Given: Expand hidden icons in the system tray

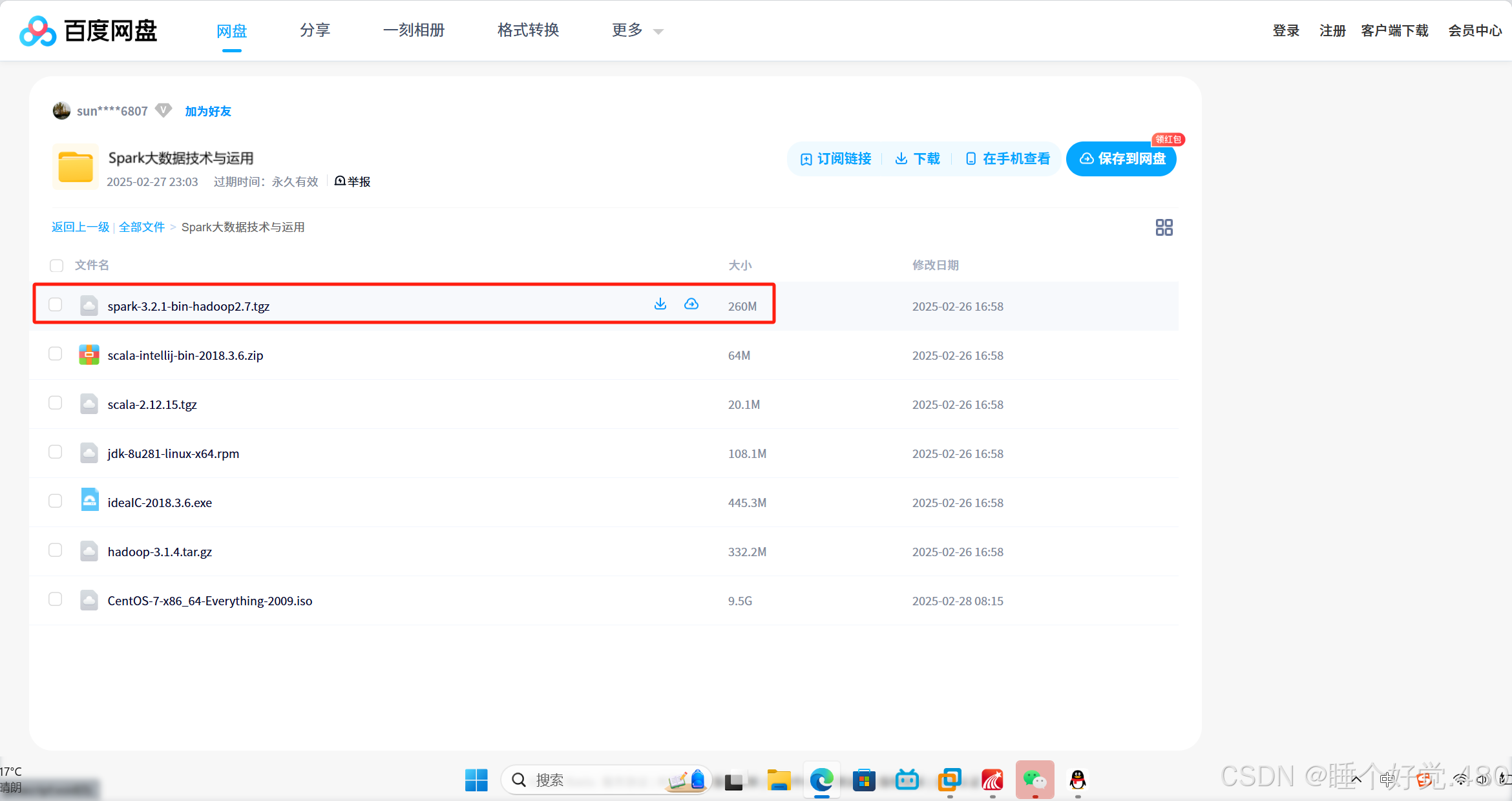Looking at the screenshot, I should 1357,779.
